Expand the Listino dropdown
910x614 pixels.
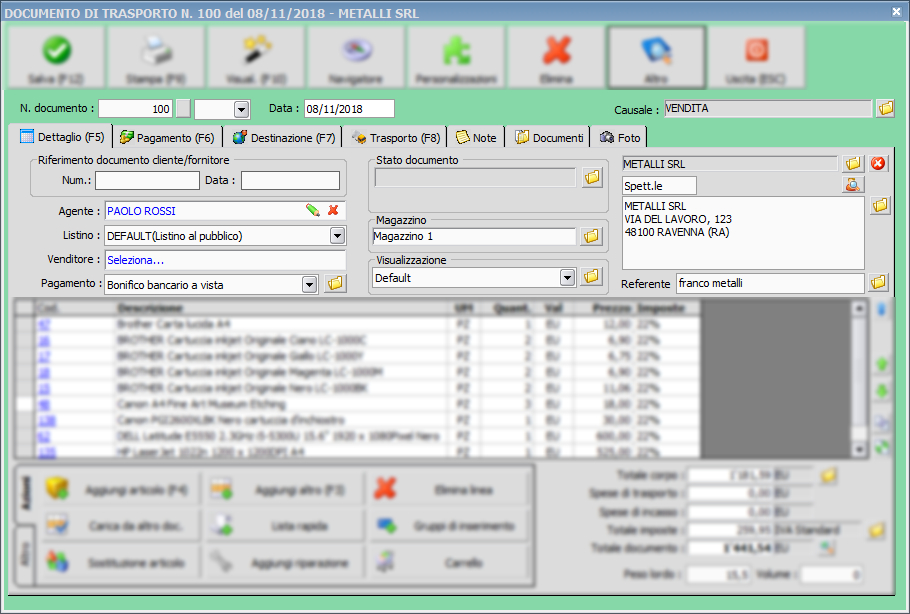coord(337,236)
